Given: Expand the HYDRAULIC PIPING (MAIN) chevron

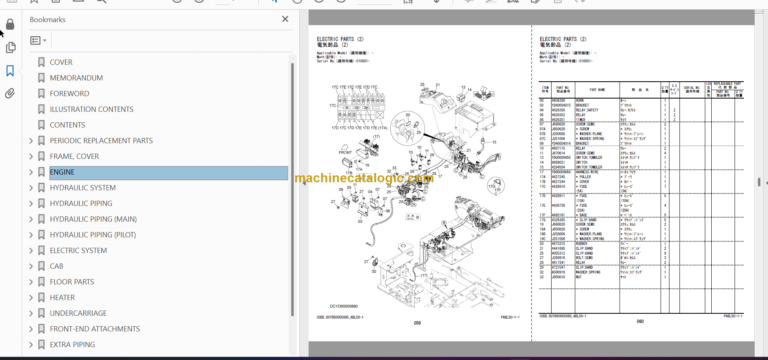Looking at the screenshot, I should click(x=31, y=219).
